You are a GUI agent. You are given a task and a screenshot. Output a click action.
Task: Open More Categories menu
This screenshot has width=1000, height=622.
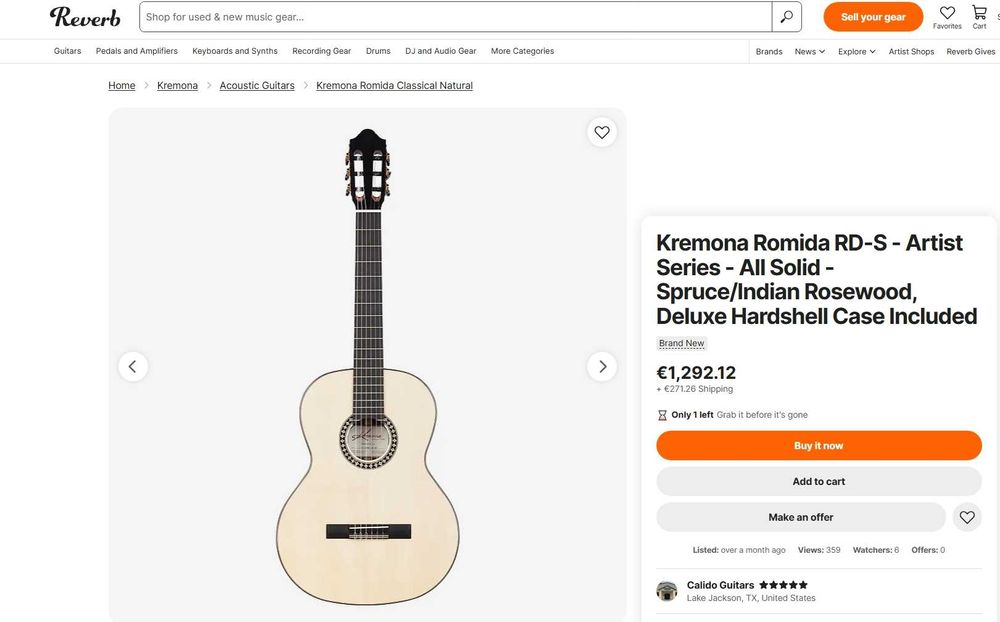(522, 51)
